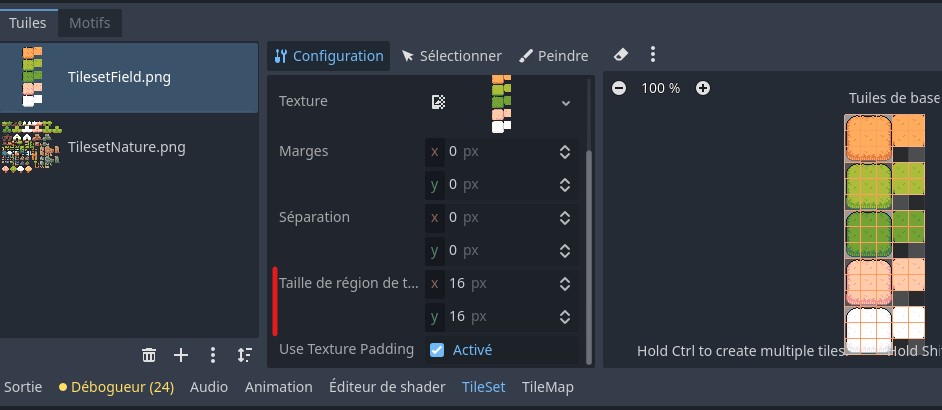The height and width of the screenshot is (410, 942).
Task: Open the sources list options menu
Action: point(213,355)
